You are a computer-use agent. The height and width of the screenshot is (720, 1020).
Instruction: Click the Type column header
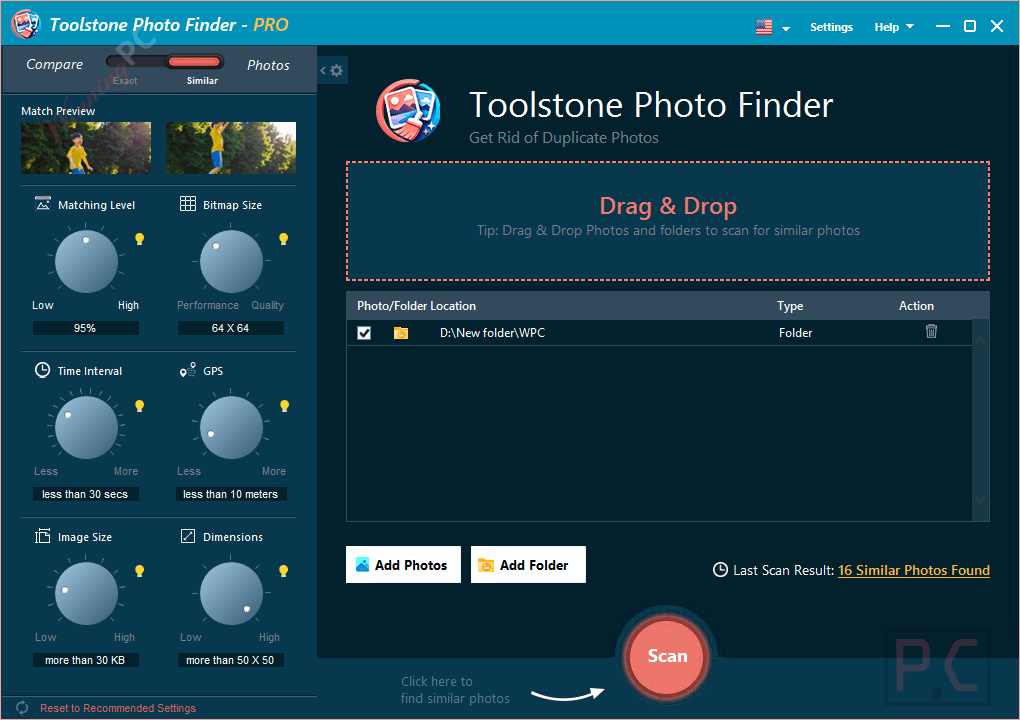[790, 306]
